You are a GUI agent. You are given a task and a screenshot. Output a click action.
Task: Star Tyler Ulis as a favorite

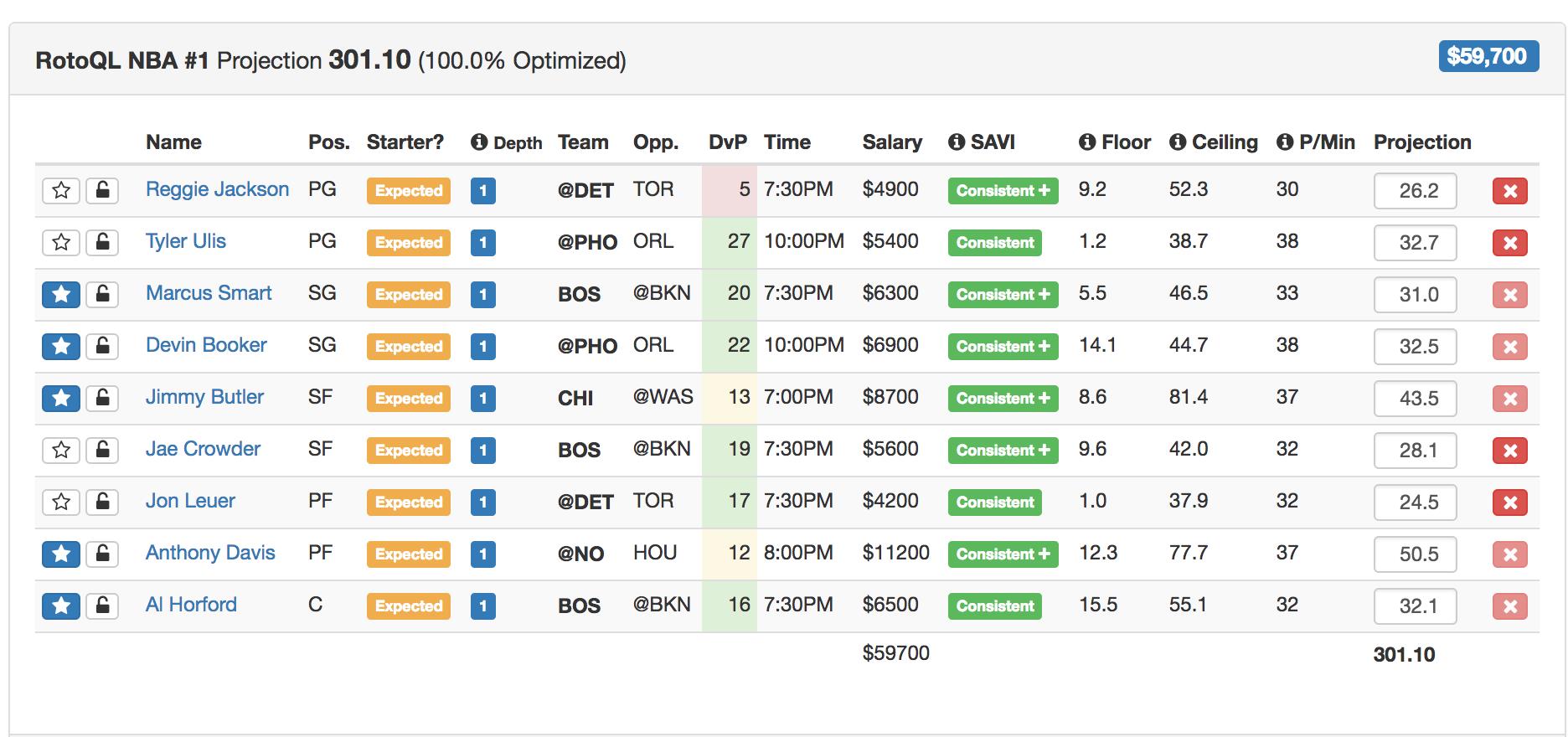click(x=61, y=242)
